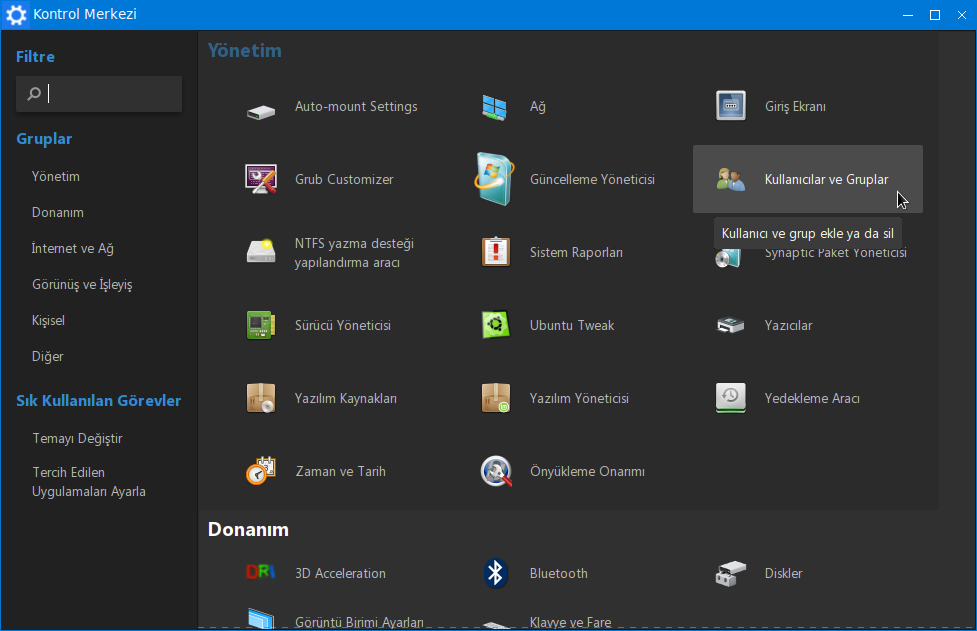Click the Sistem Raporları label text

click(x=576, y=252)
